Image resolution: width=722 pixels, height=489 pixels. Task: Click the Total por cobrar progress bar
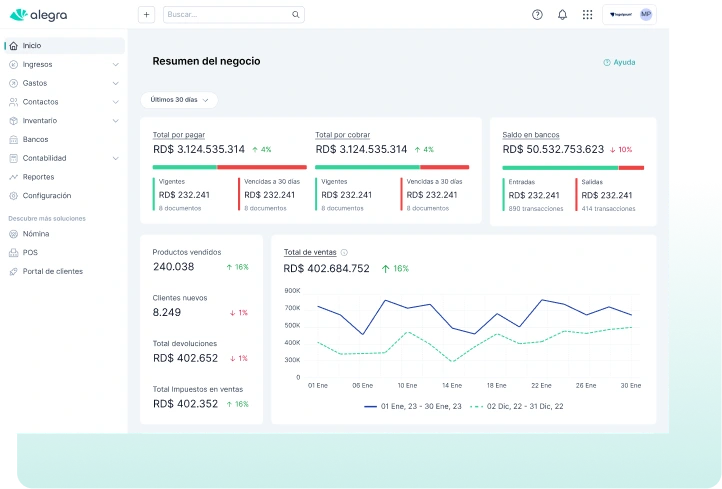[x=391, y=167]
